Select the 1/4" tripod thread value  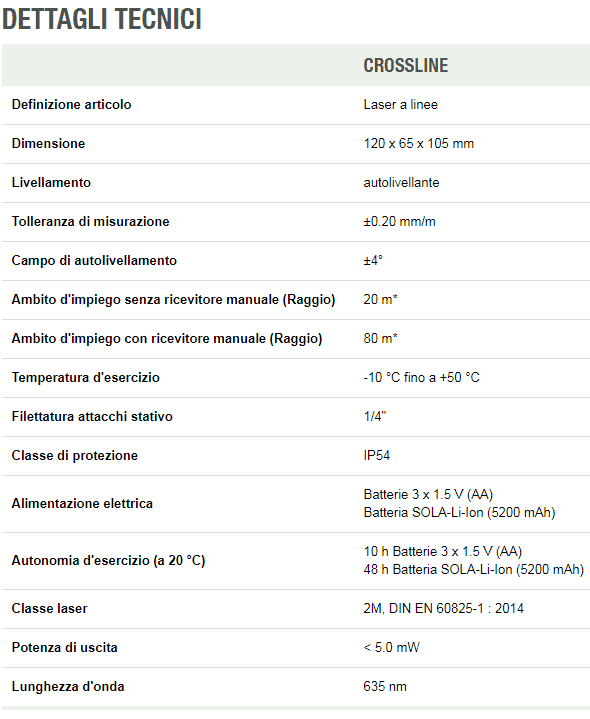coord(375,416)
